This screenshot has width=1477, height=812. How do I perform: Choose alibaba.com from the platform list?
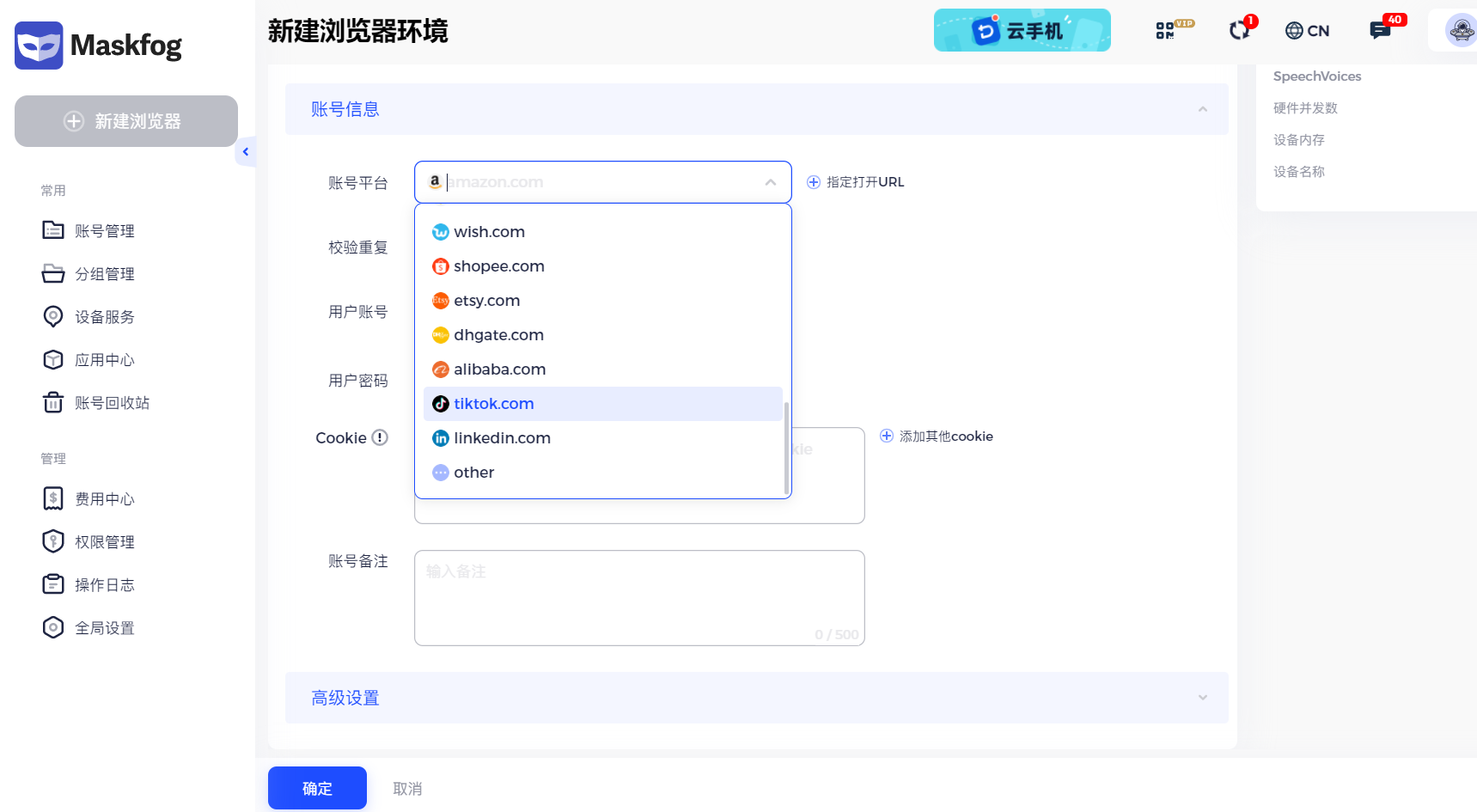coord(602,369)
